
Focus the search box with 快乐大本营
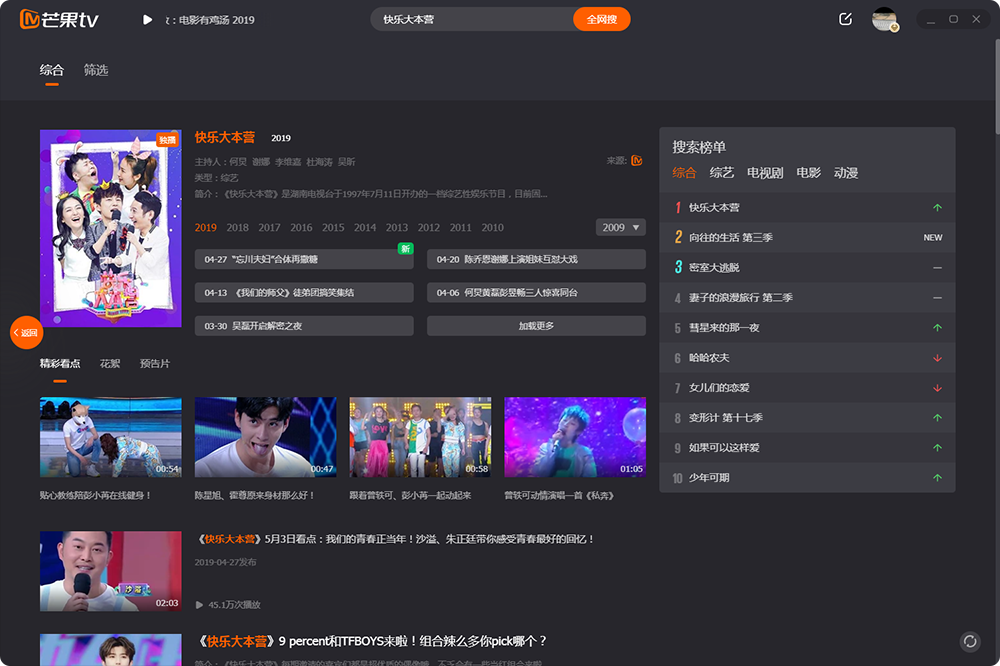click(x=472, y=19)
